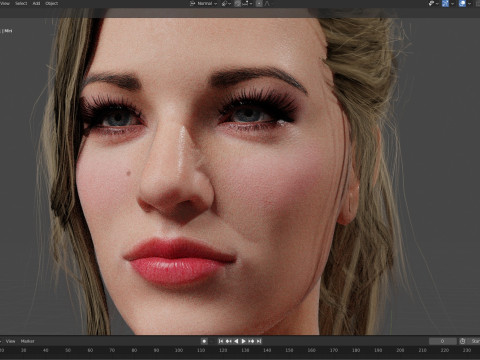
Task: Open the gizmo options dropdown arrow
Action: coord(452,3)
